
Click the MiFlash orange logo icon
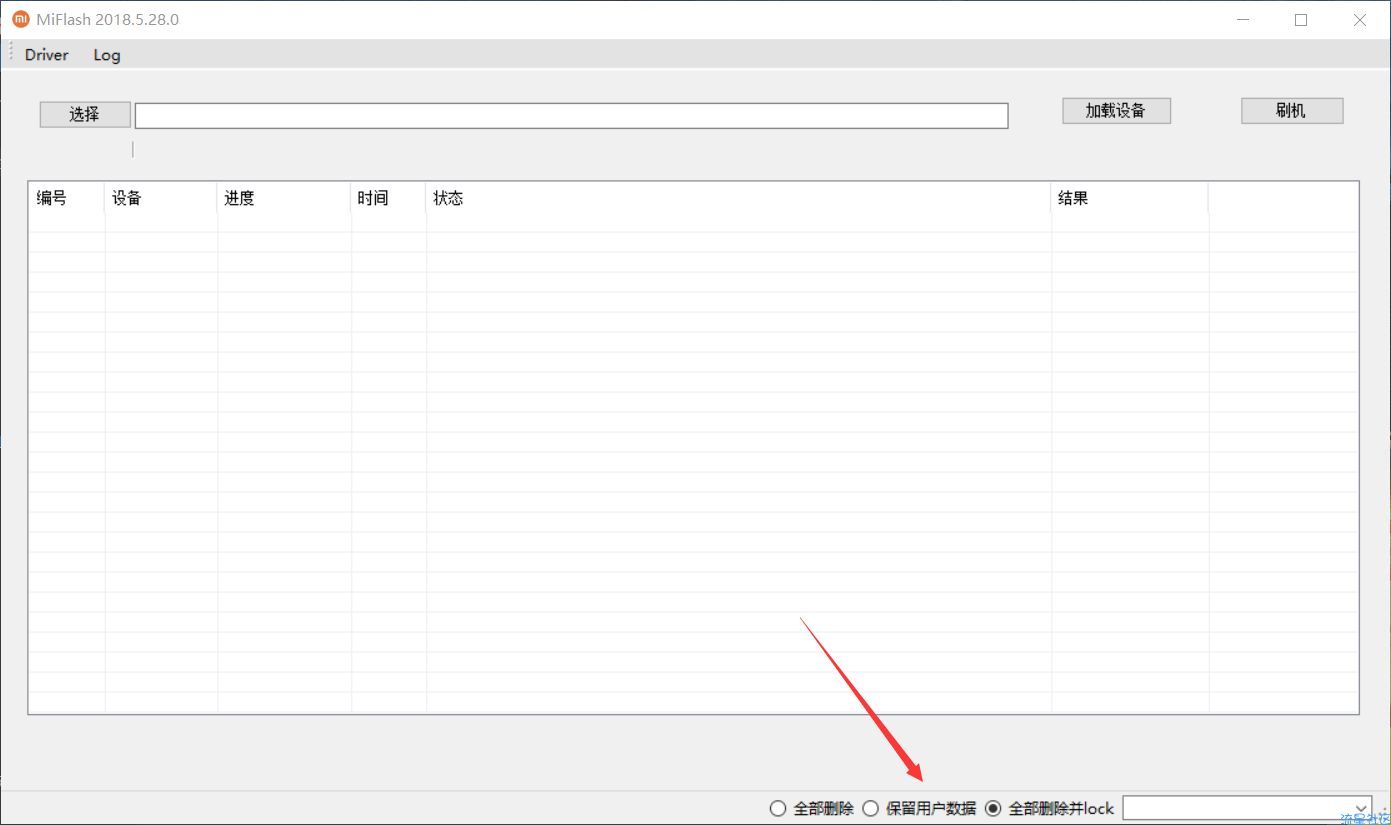tap(21, 19)
